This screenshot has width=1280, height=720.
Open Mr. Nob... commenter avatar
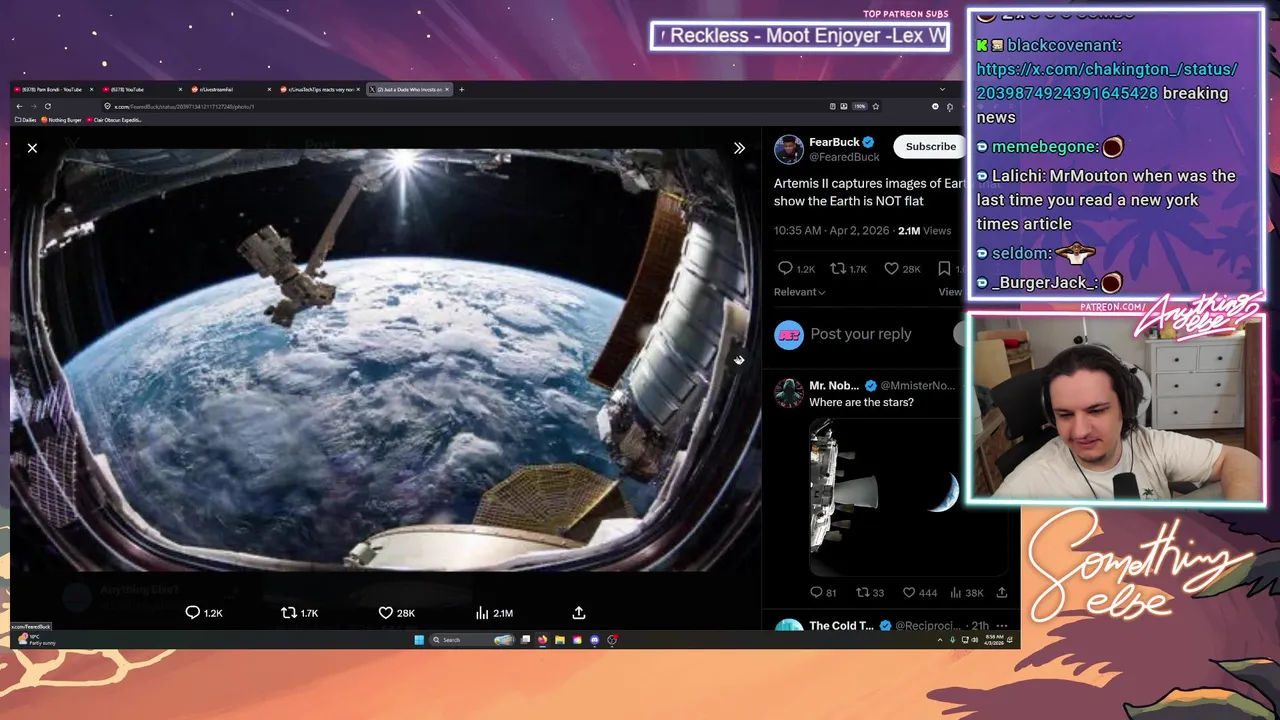[x=789, y=393]
